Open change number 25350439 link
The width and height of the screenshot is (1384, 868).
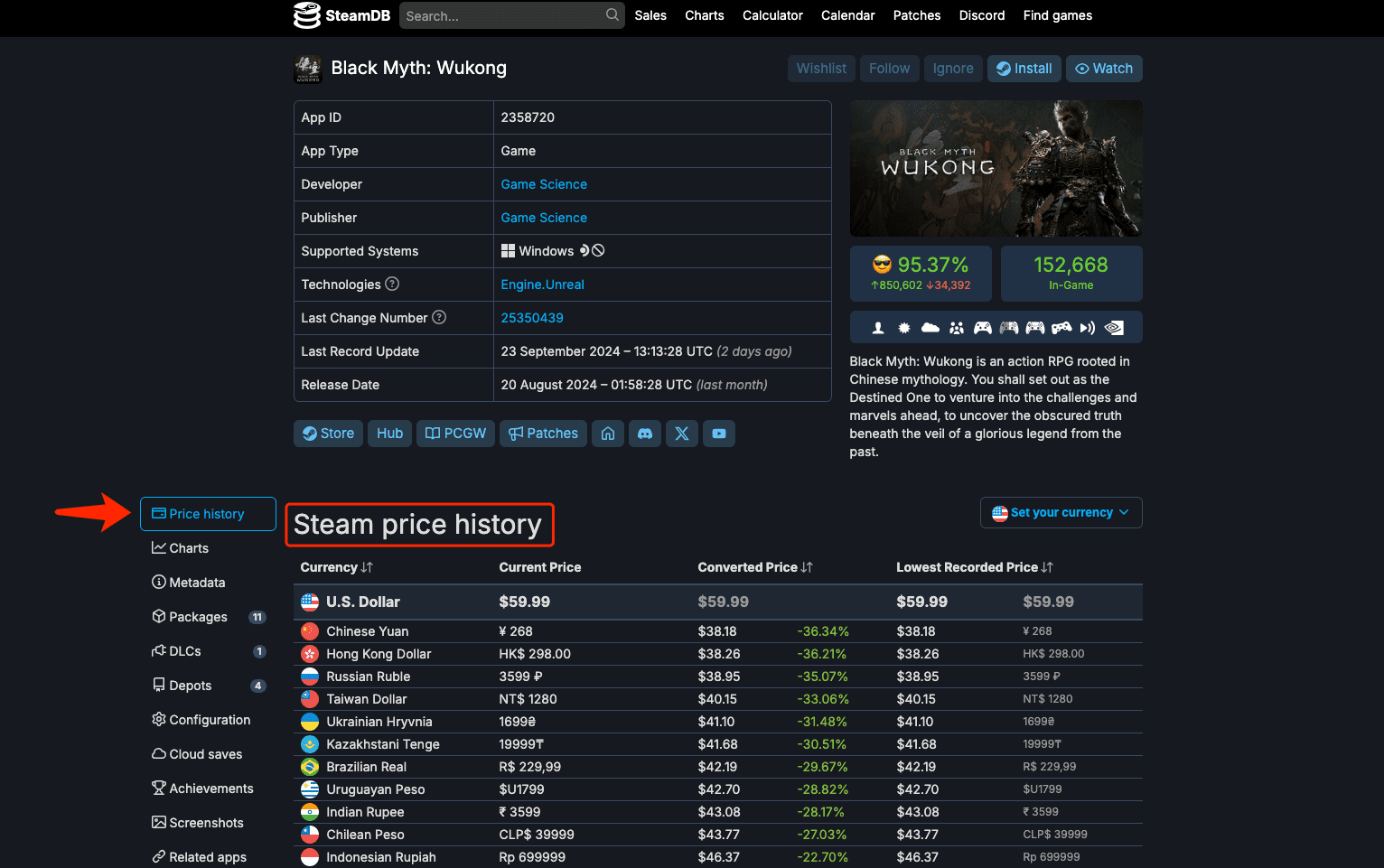tap(532, 318)
